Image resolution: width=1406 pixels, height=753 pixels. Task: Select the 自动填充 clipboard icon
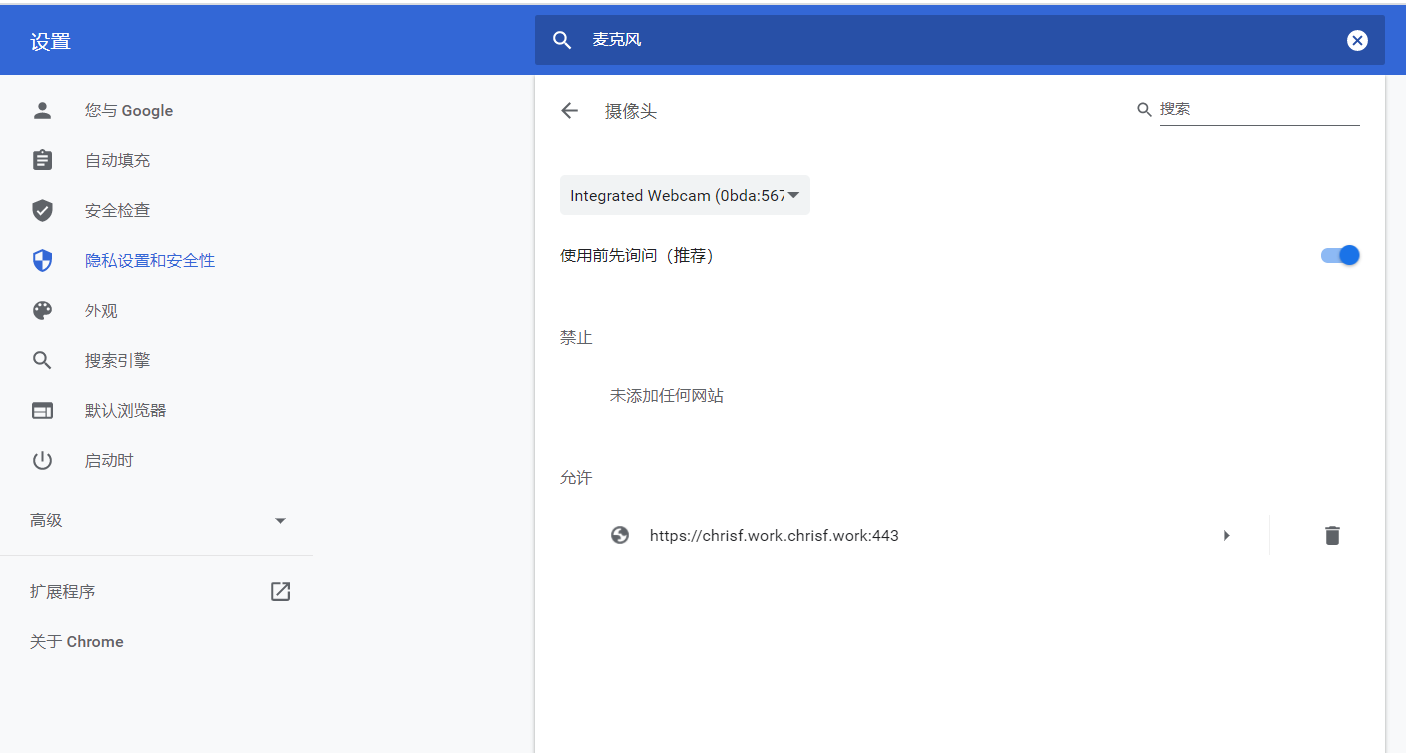[x=42, y=160]
